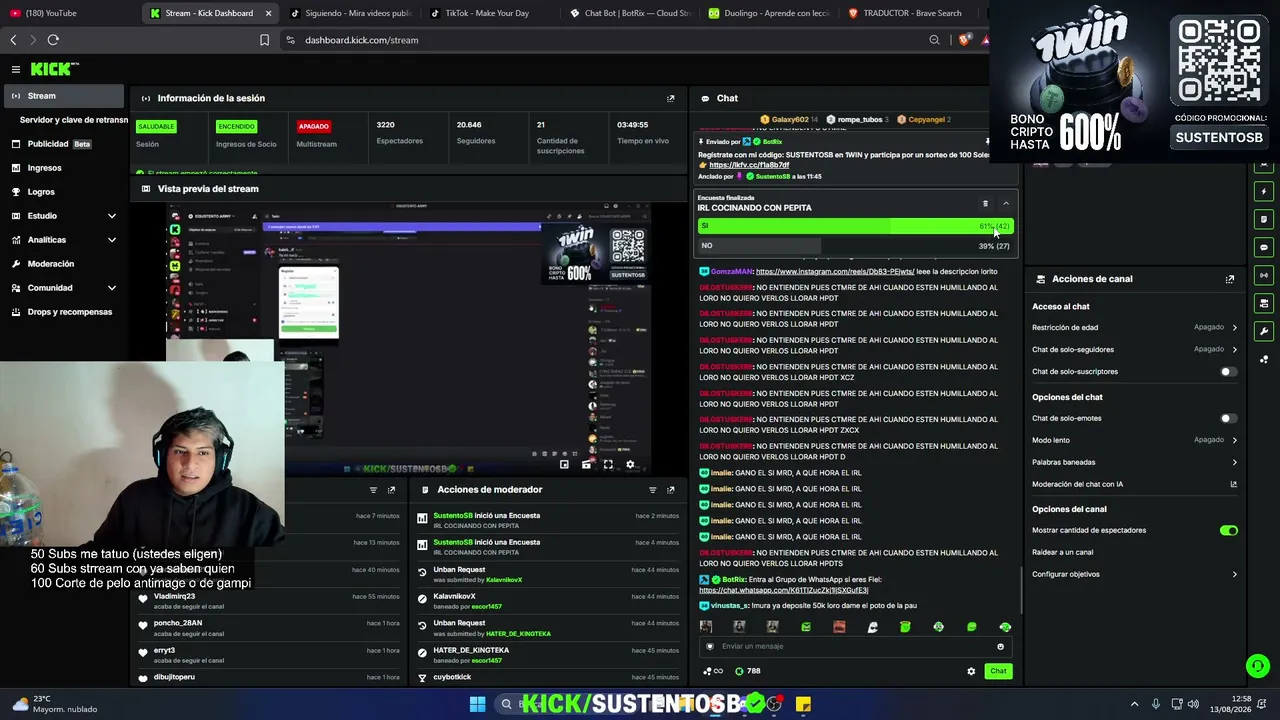Open chat settings gear next to Chat button
The width and height of the screenshot is (1280, 720).
971,671
